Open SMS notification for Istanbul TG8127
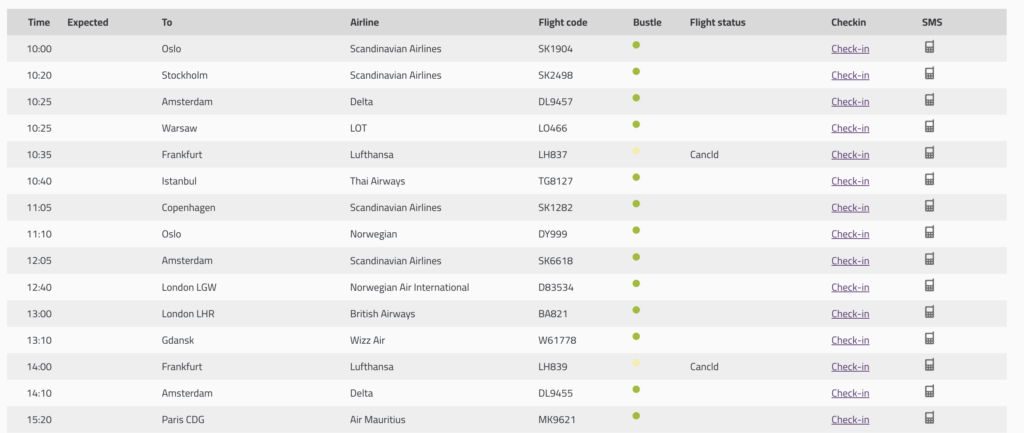 click(929, 179)
